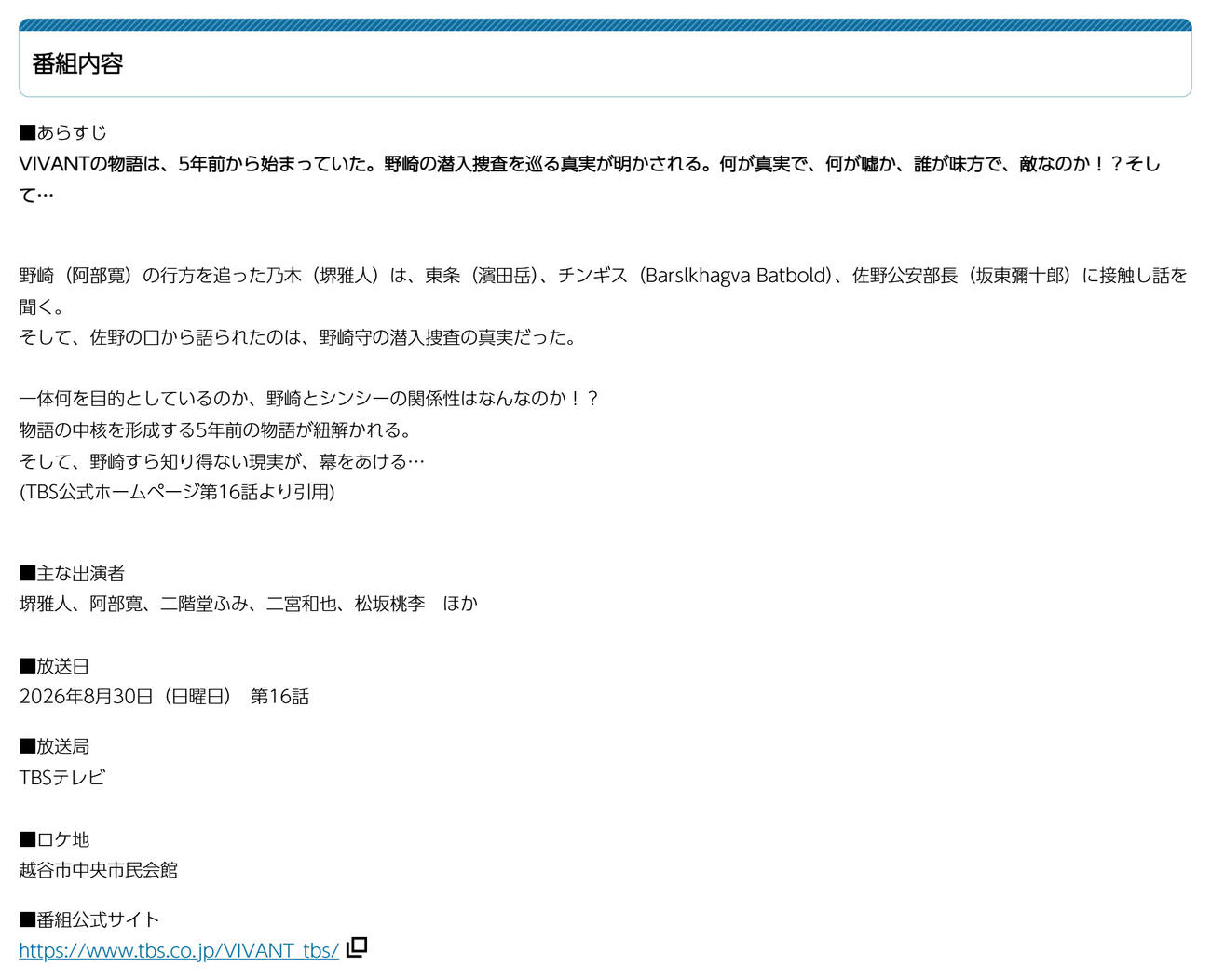
Task: Select the ■番組公式サイト heading
Action: pyautogui.click(x=89, y=919)
